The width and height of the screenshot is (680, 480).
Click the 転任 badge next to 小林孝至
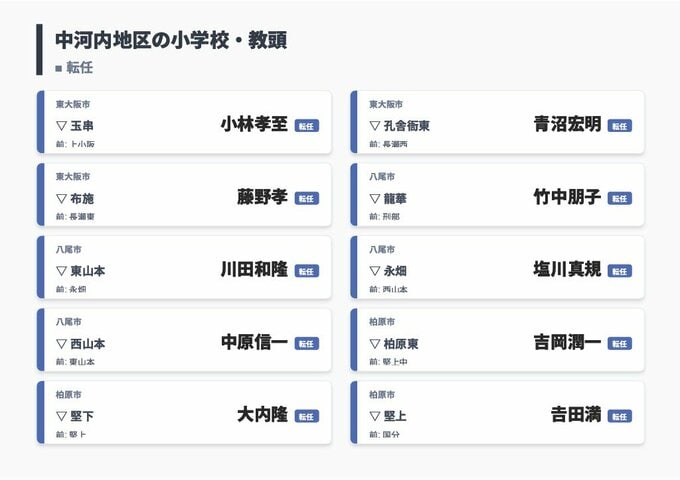point(306,126)
